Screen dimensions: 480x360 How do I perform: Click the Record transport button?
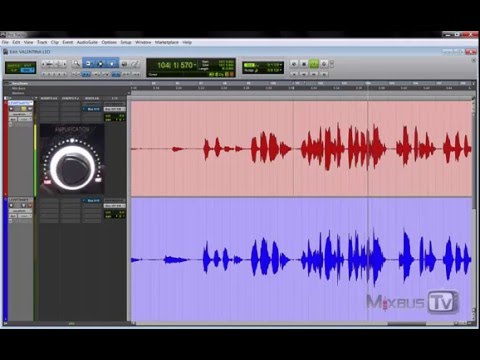(x=324, y=64)
